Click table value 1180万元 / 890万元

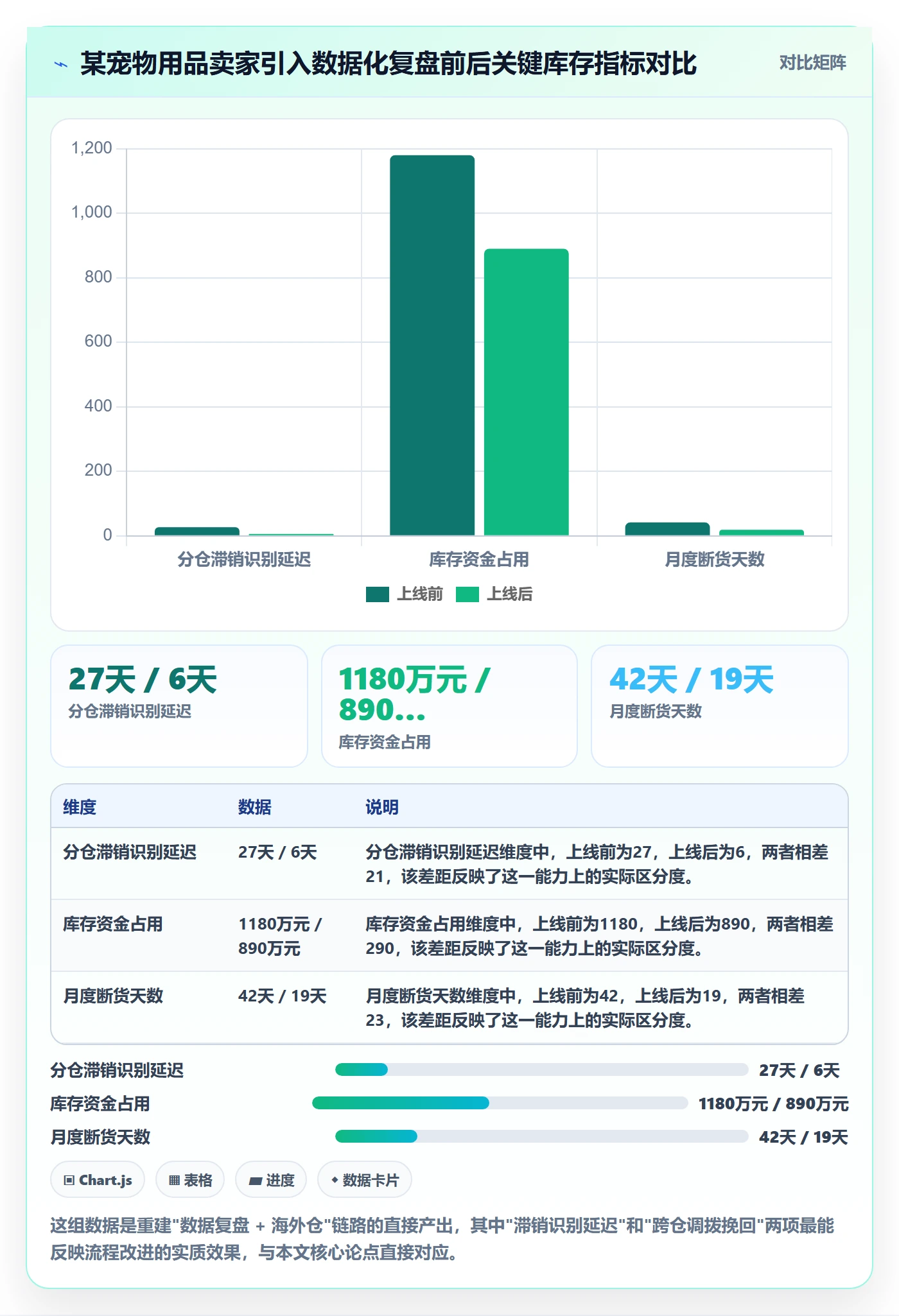coord(280,936)
